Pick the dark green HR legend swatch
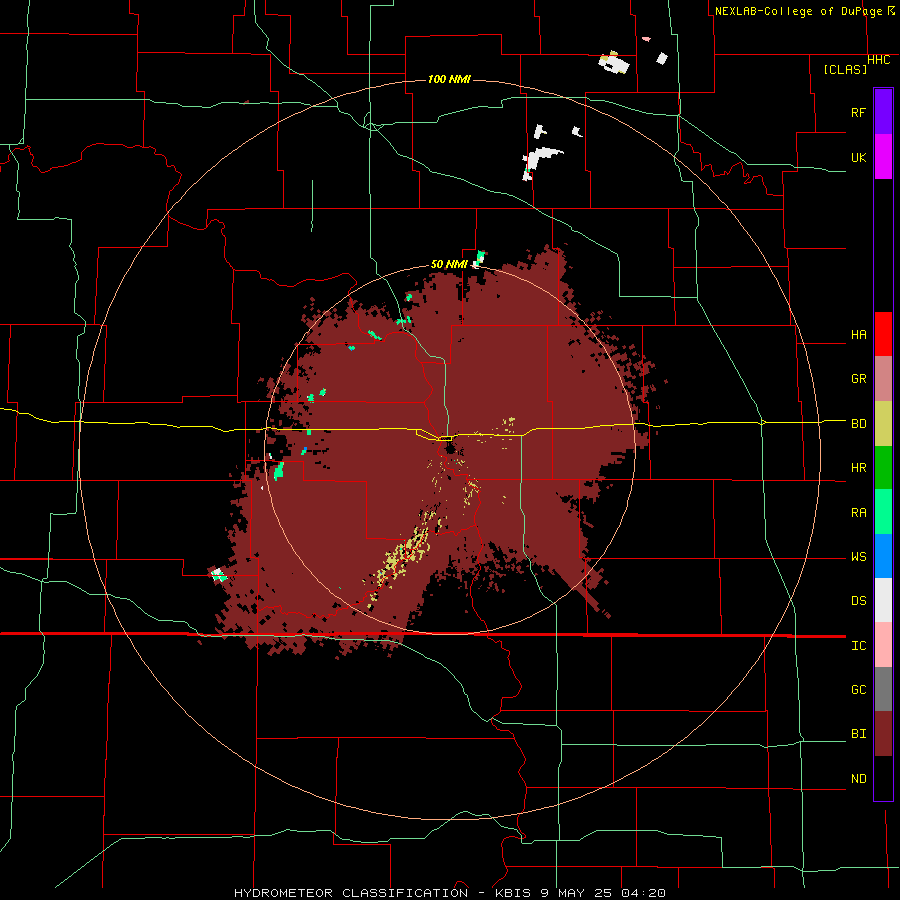This screenshot has width=900, height=900. click(x=883, y=468)
